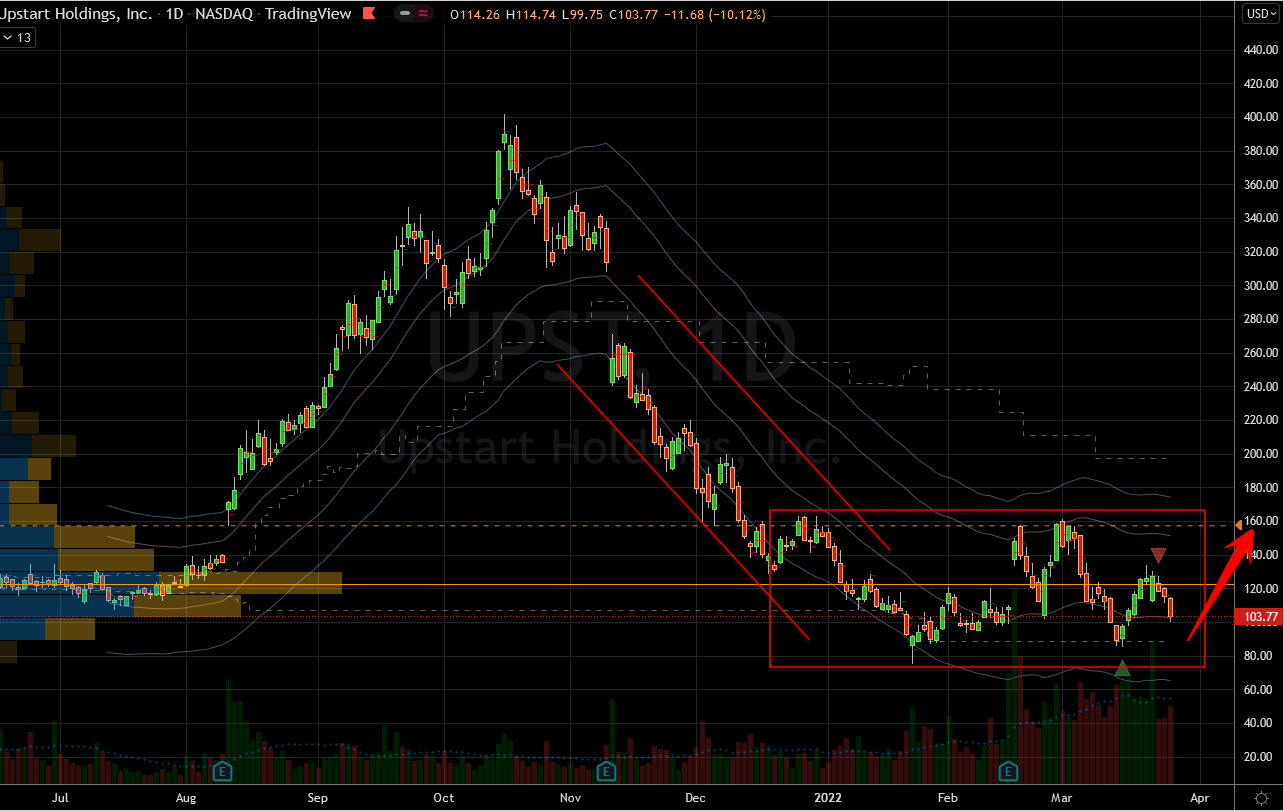The height and width of the screenshot is (812, 1284).
Task: Click the open value O114.26
Action: (x=477, y=14)
